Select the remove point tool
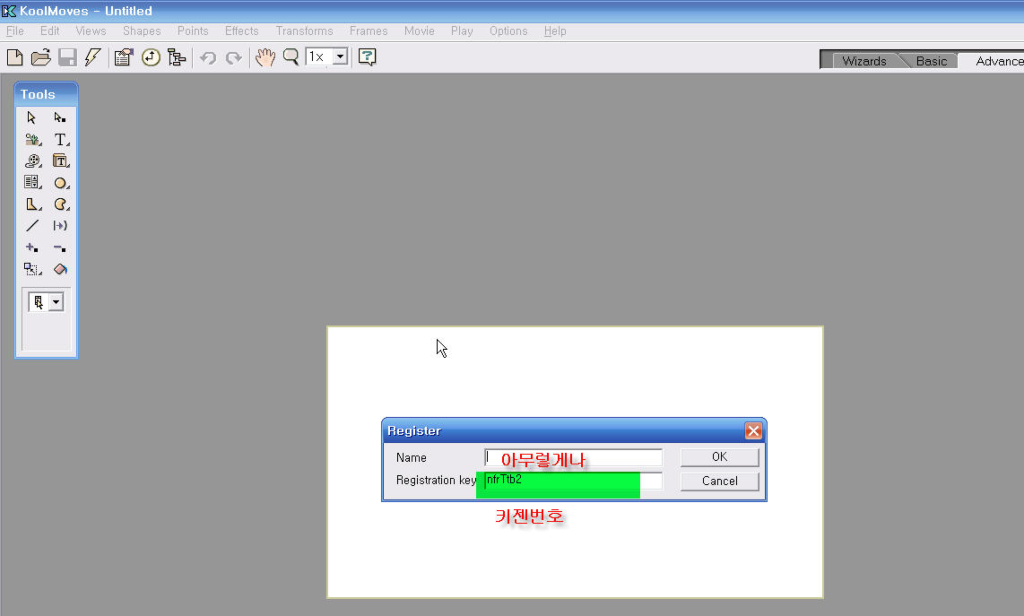The width and height of the screenshot is (1024, 616). click(60, 248)
